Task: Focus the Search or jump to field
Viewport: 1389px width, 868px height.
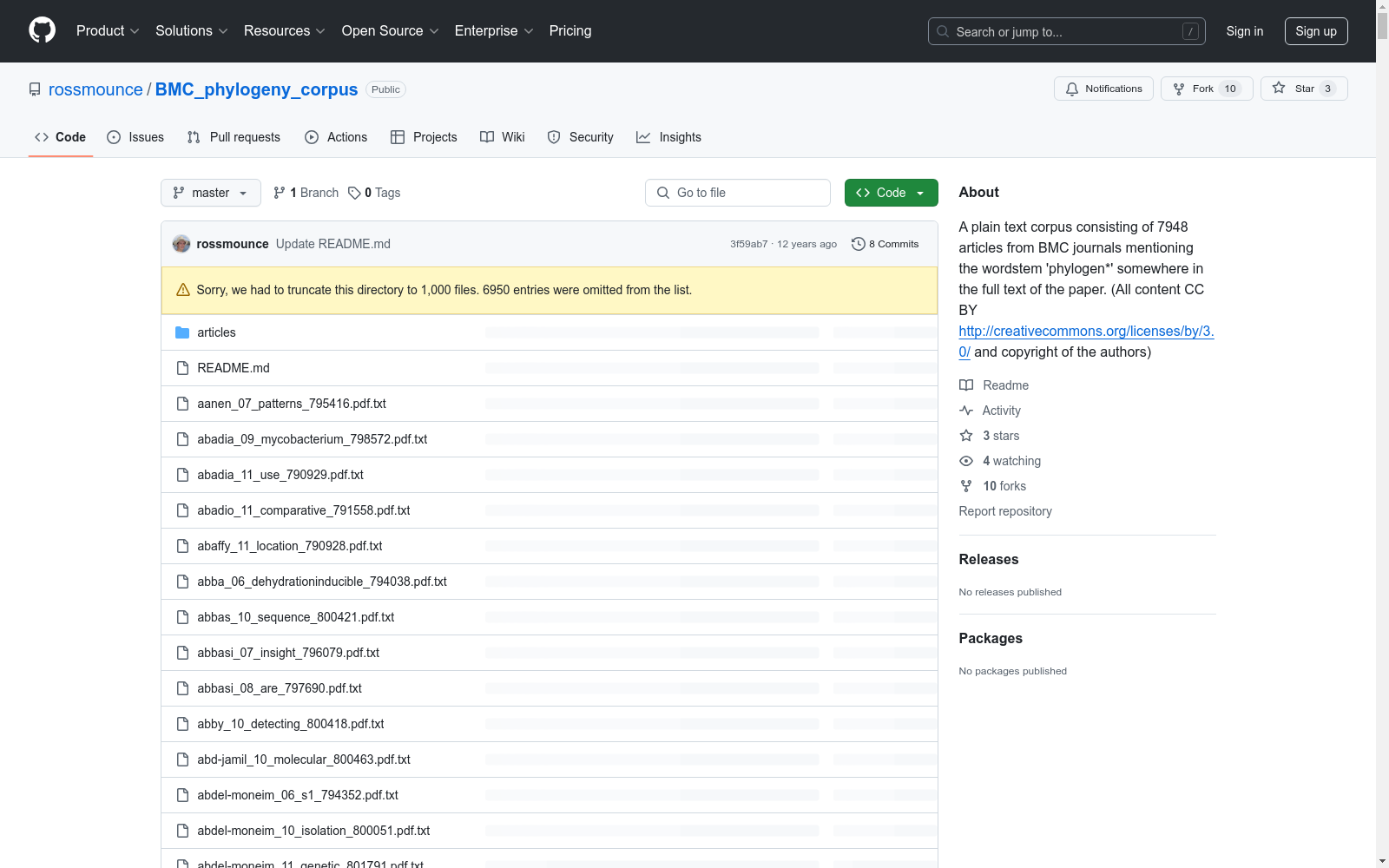Action: pyautogui.click(x=1067, y=31)
